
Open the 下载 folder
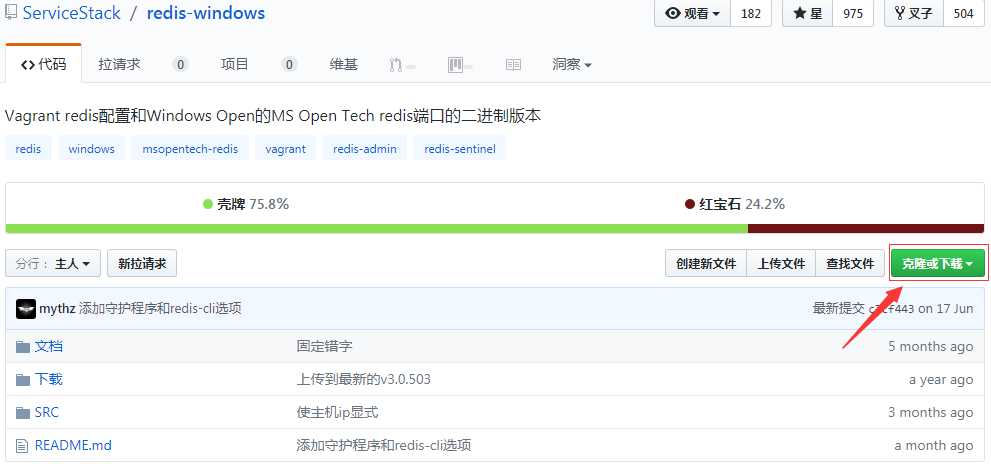[49, 379]
